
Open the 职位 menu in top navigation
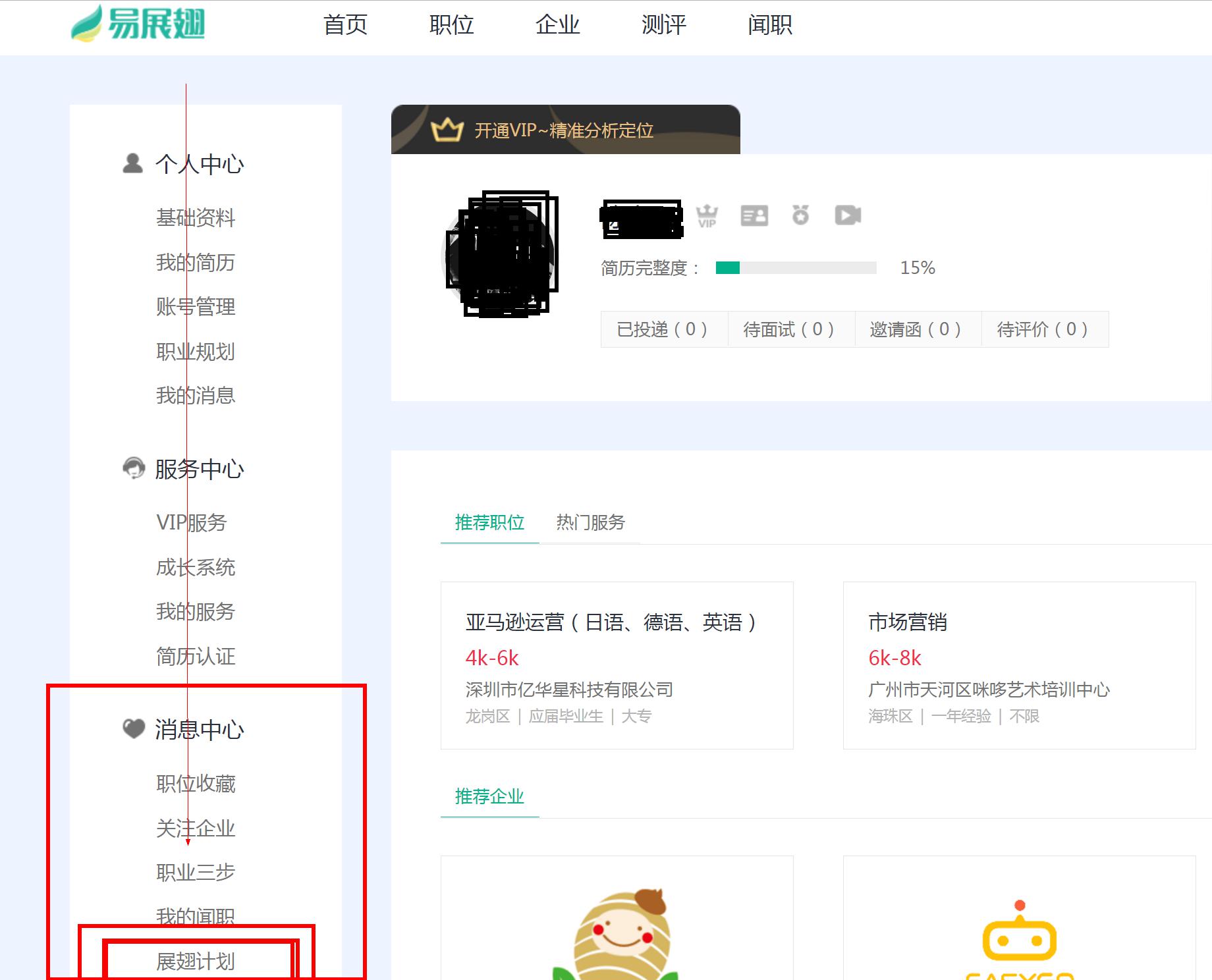[x=451, y=25]
